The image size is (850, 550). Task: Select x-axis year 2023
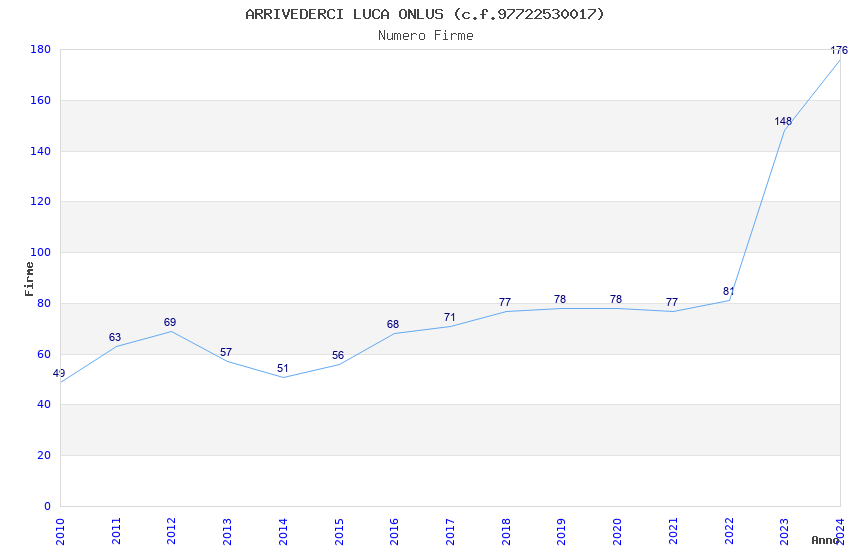coord(784,532)
